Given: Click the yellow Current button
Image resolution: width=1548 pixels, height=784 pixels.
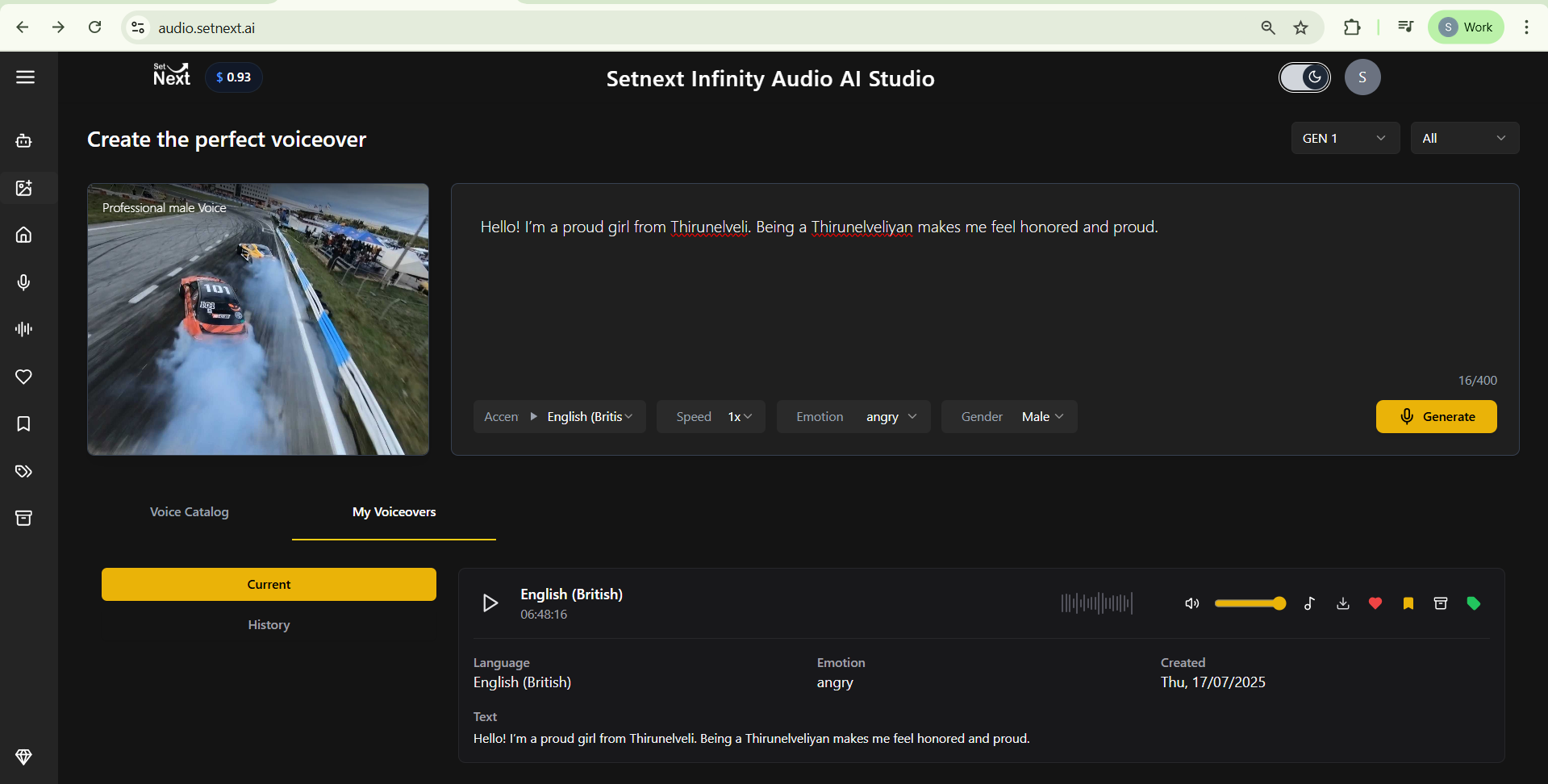Looking at the screenshot, I should point(269,585).
